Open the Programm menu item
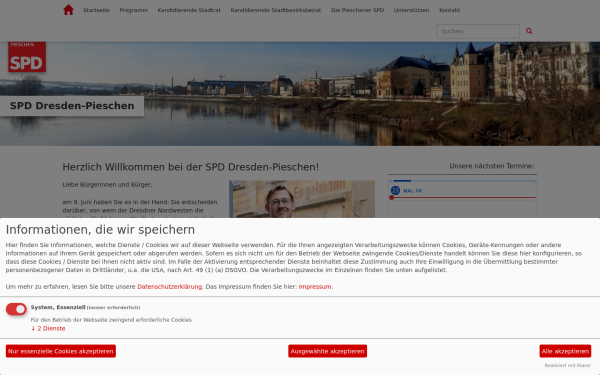Screen dimensions: 600x375 [x=134, y=10]
